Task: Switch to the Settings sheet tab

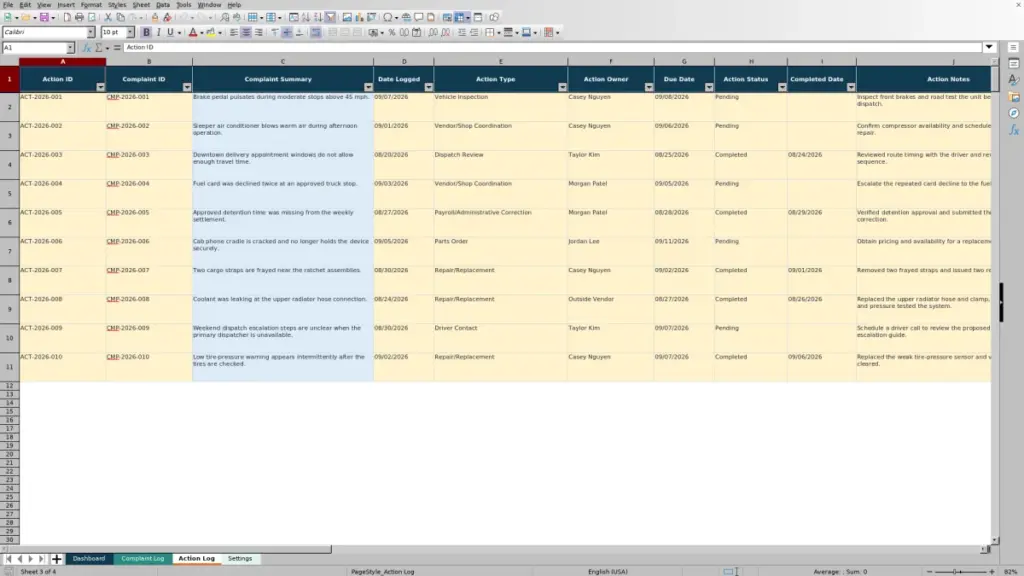Action: click(x=240, y=558)
